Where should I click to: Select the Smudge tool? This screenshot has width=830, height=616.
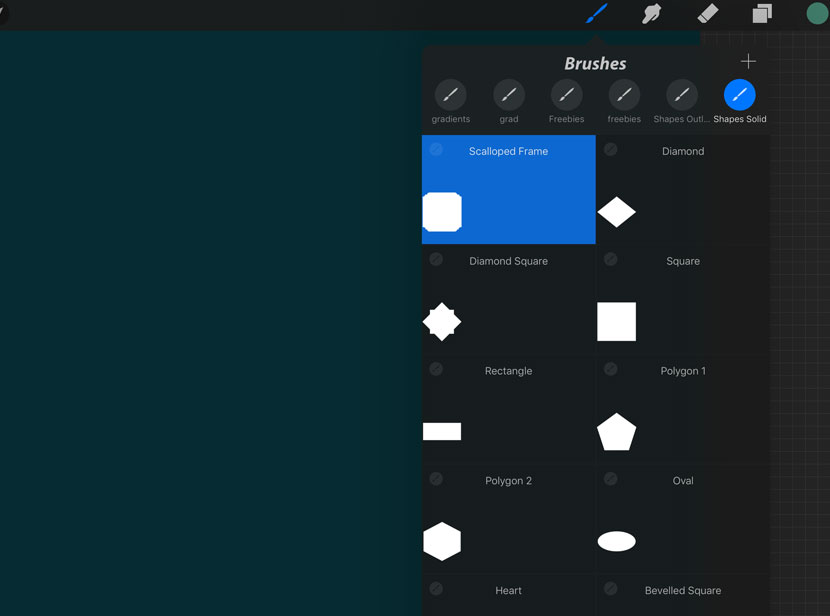point(651,14)
